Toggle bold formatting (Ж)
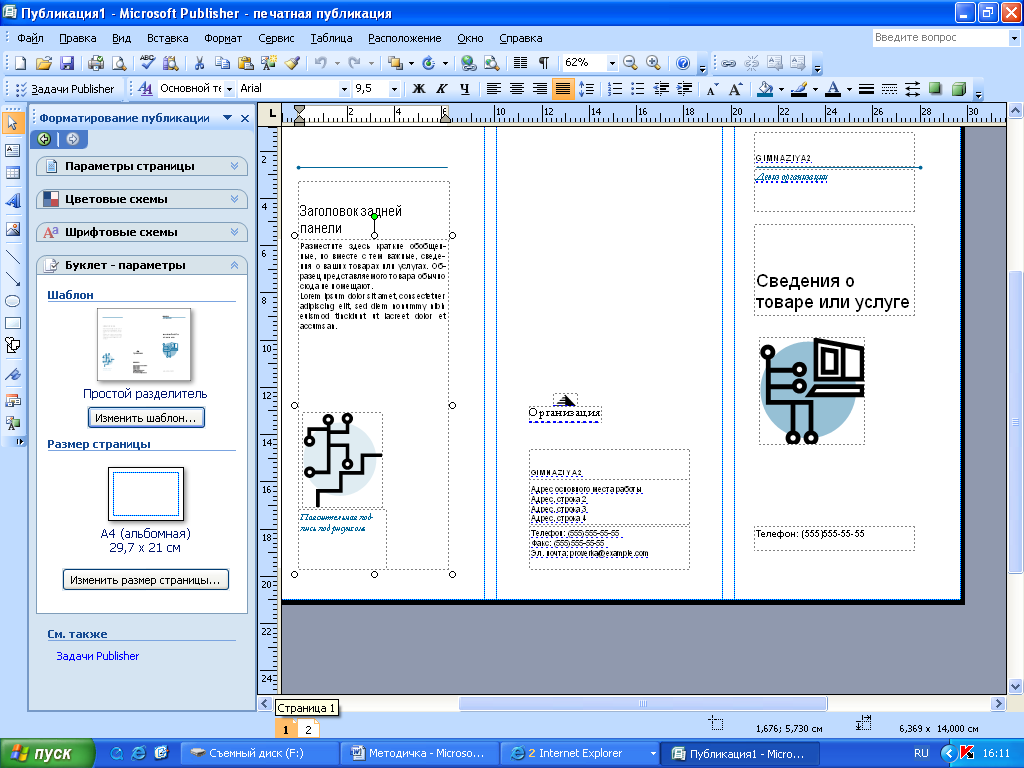The image size is (1024, 768). point(419,89)
